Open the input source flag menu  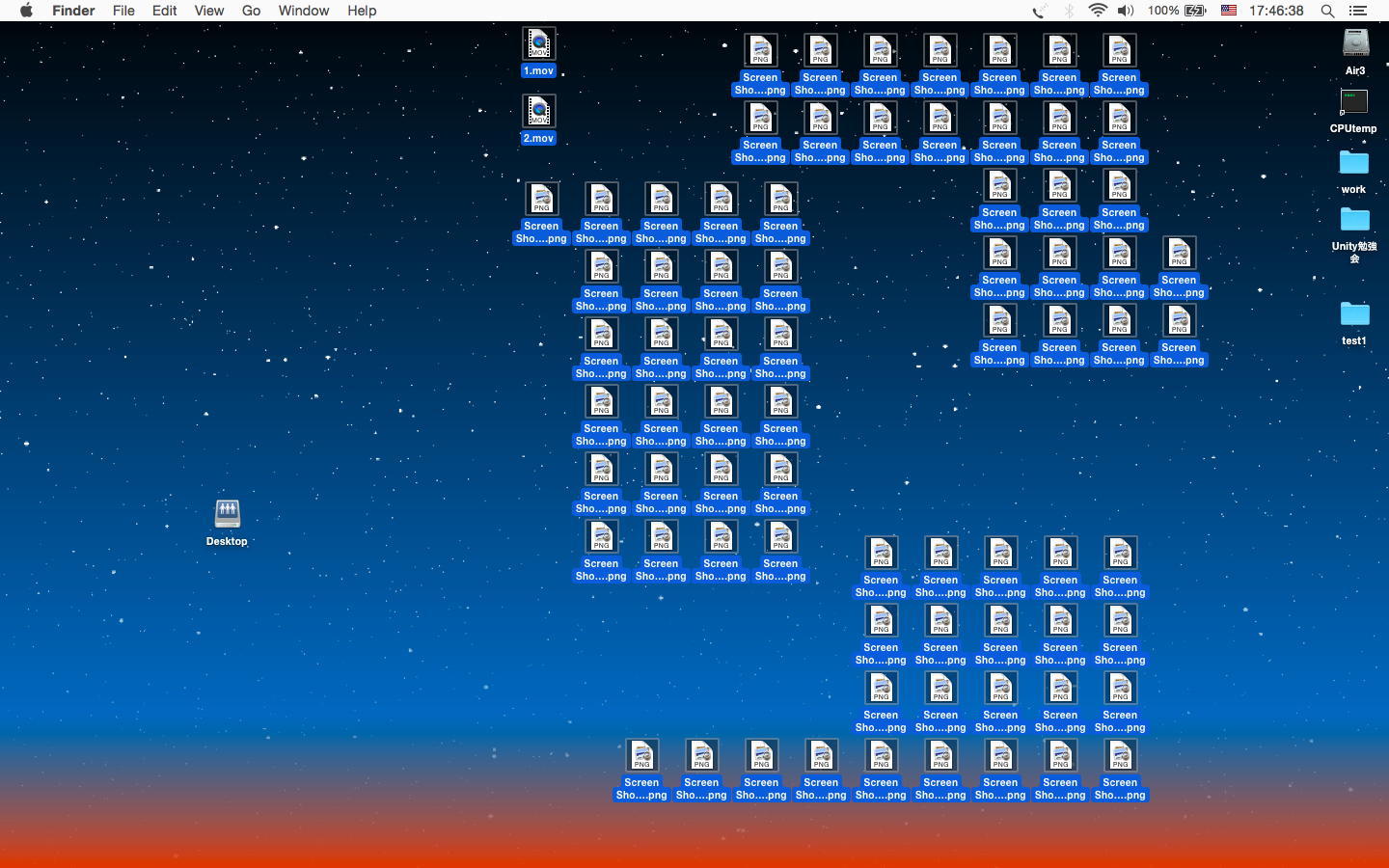click(x=1229, y=11)
